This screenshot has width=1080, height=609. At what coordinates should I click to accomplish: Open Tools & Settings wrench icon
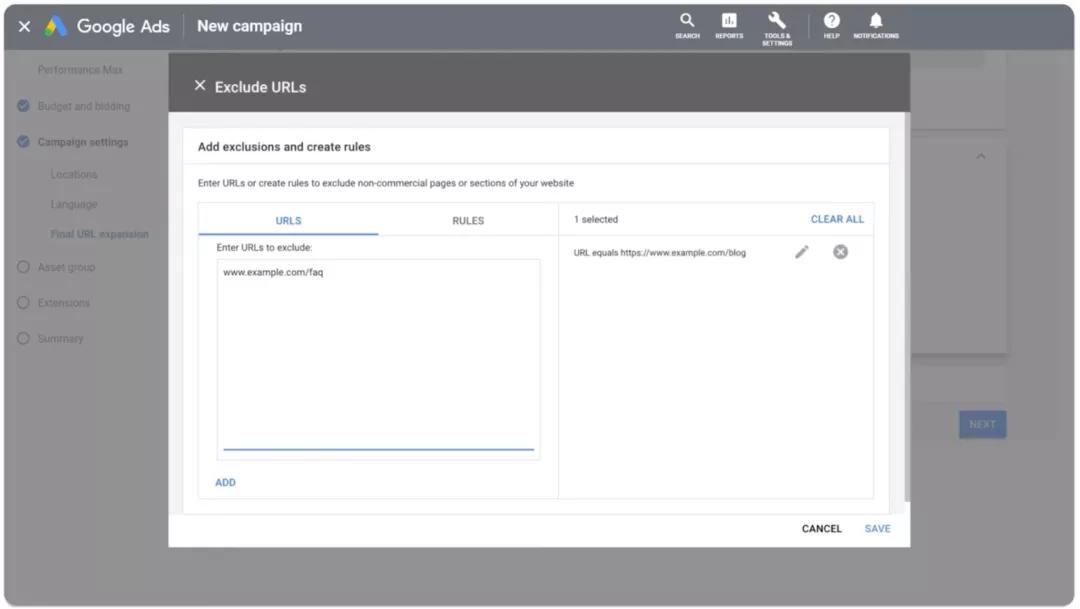tap(777, 28)
